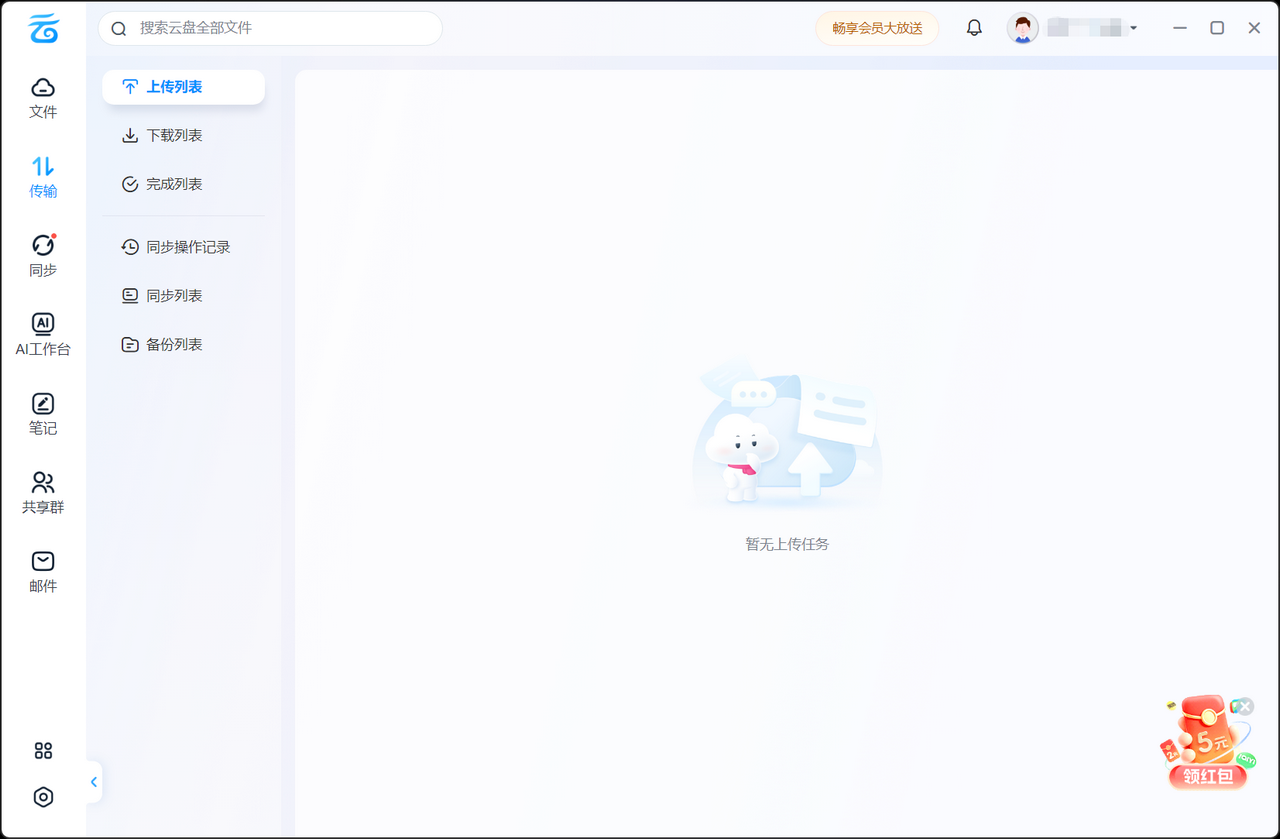Click the cloud app logo
Screen dimensions: 1280x839
(x=43, y=28)
